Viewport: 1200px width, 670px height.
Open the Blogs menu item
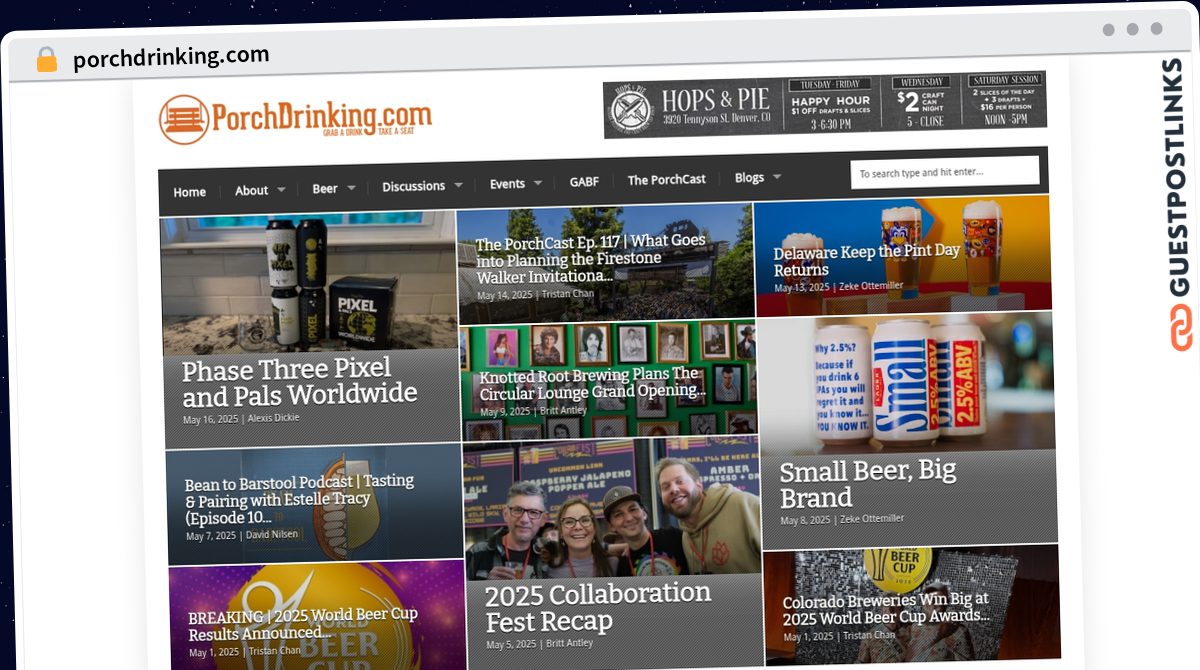tap(749, 178)
